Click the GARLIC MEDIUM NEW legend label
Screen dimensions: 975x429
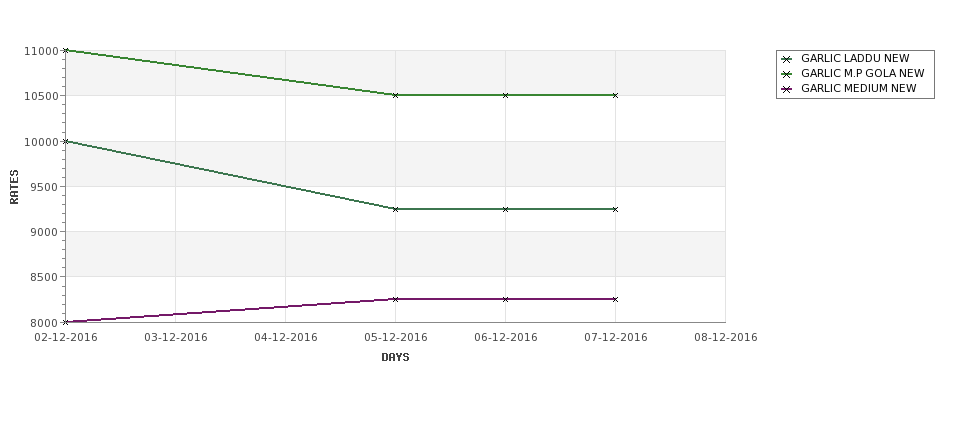[x=859, y=88]
